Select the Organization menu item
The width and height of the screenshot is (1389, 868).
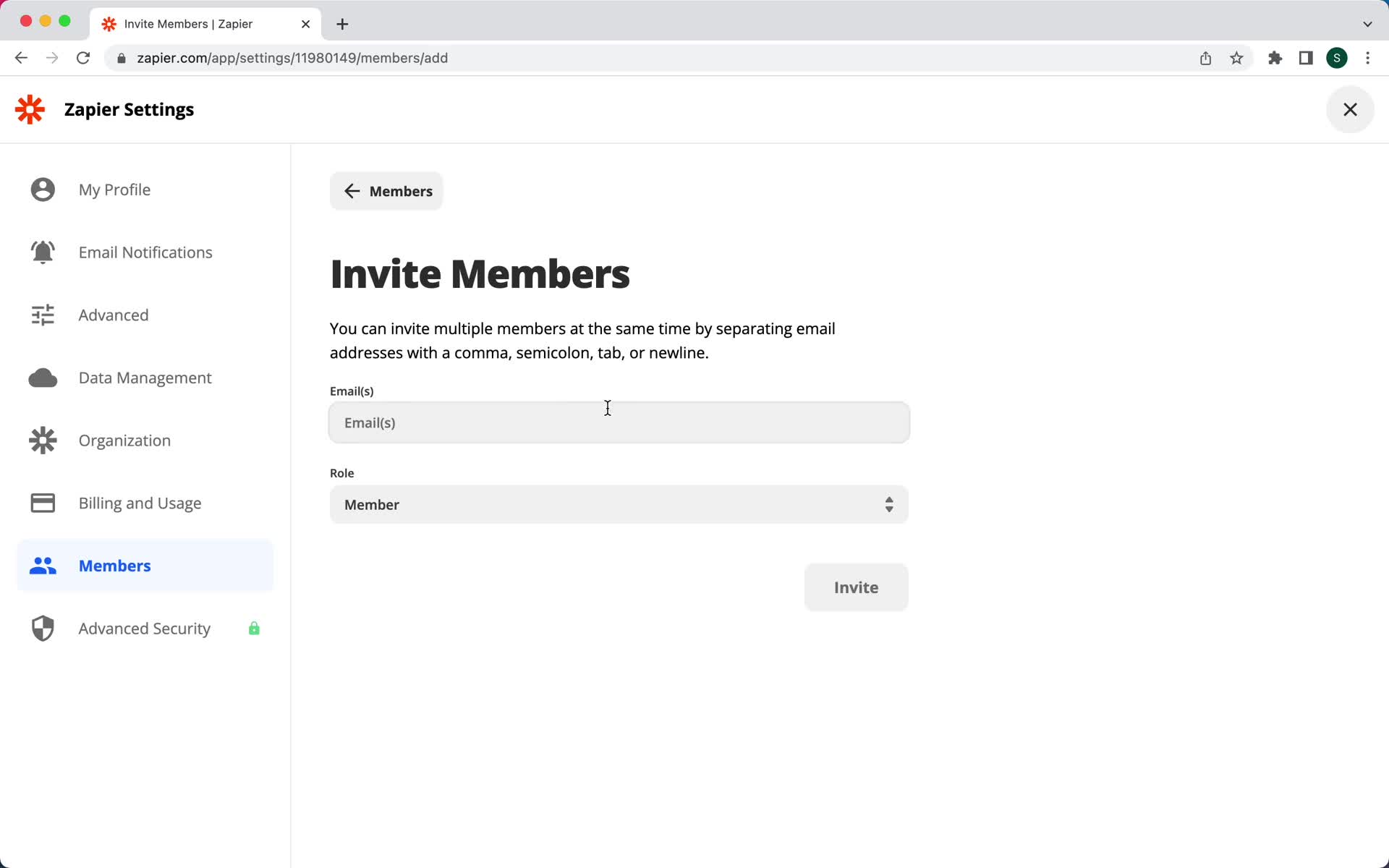(x=124, y=440)
